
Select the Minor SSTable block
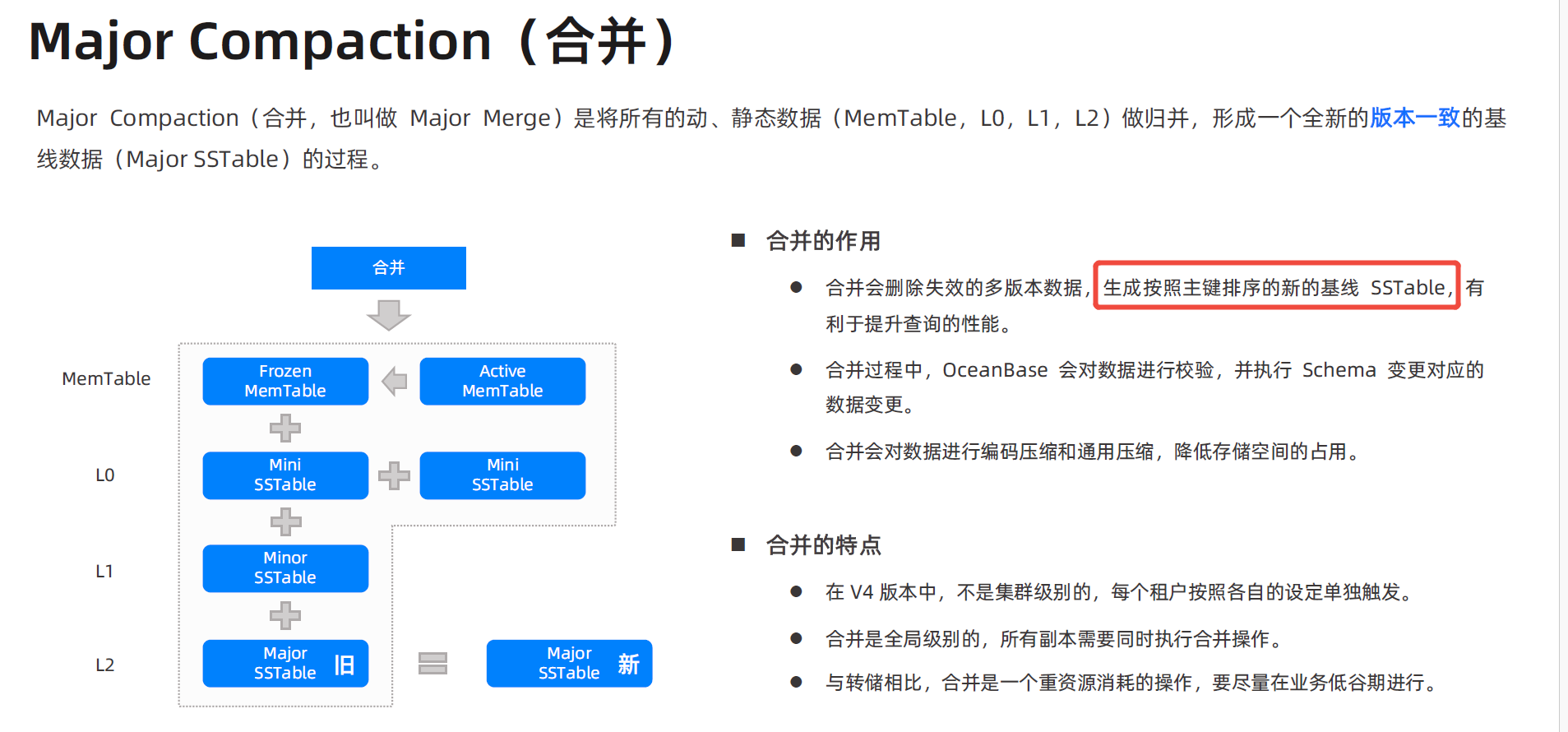point(285,568)
